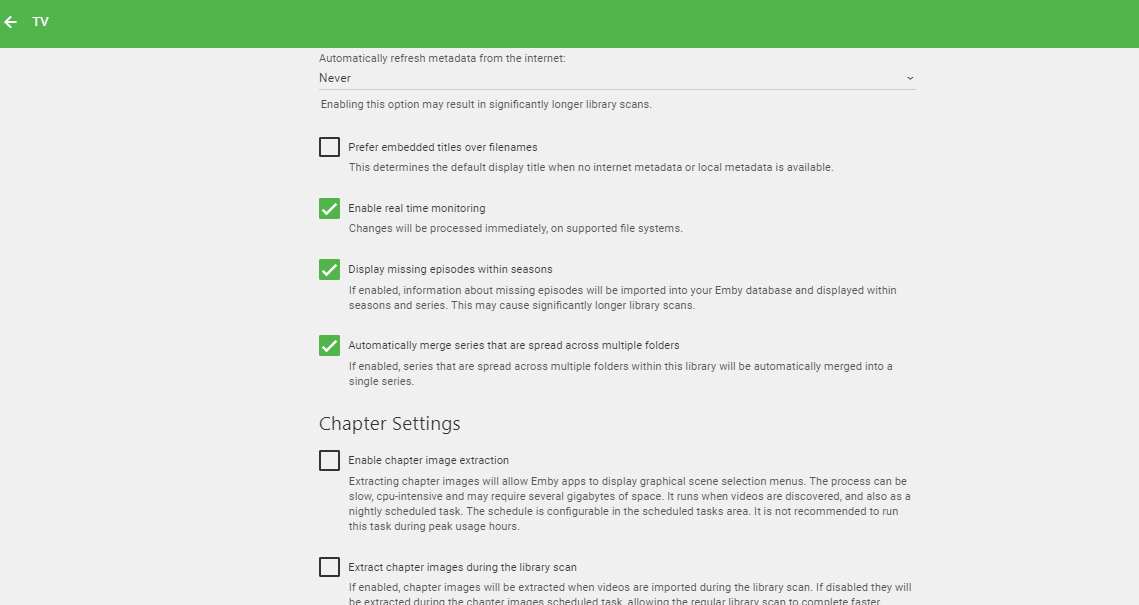The image size is (1139, 605).
Task: Click the Automatically refresh metadata from the internet label
Action: pos(442,58)
